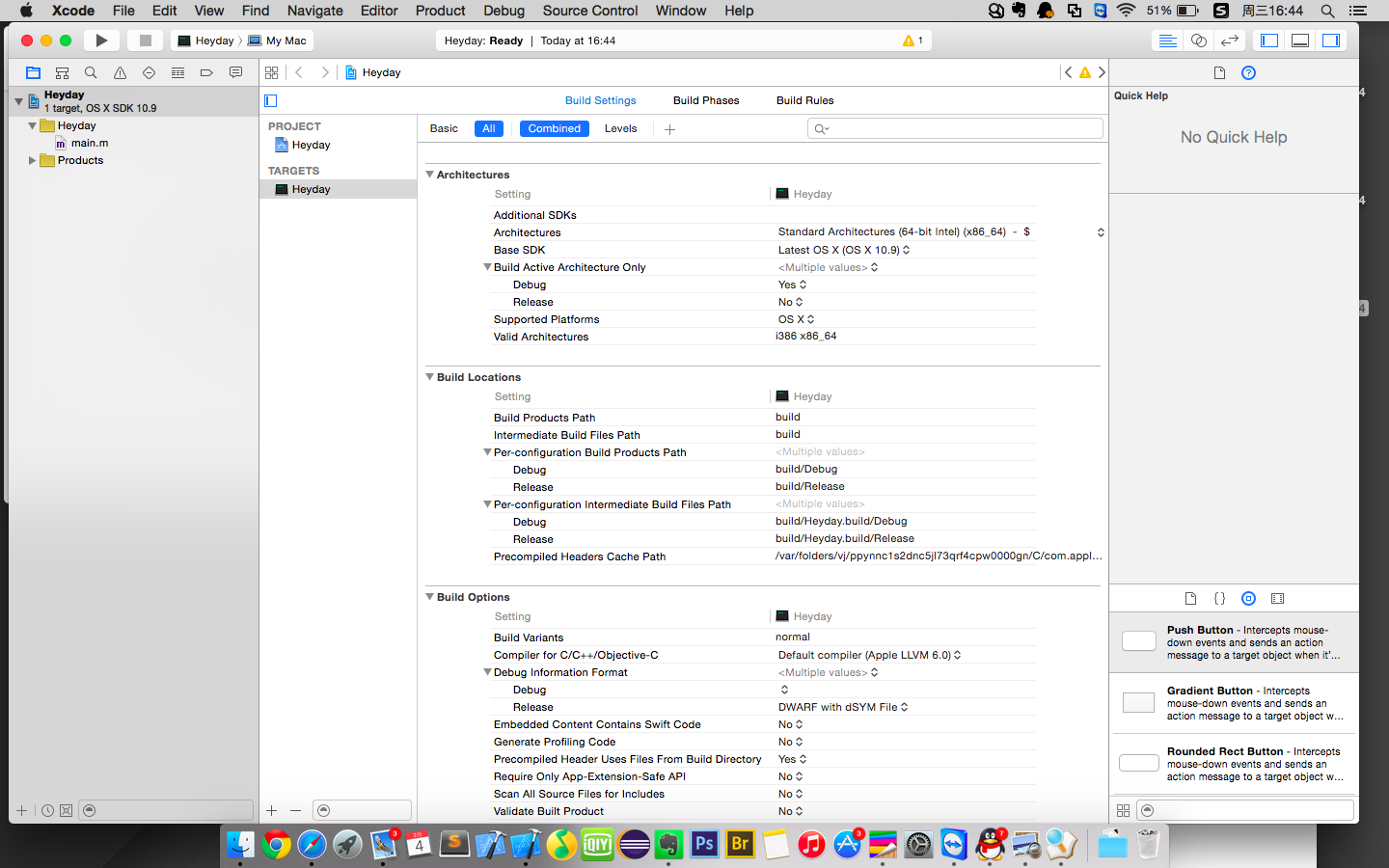
Task: Open the Editor menu
Action: pos(379,11)
